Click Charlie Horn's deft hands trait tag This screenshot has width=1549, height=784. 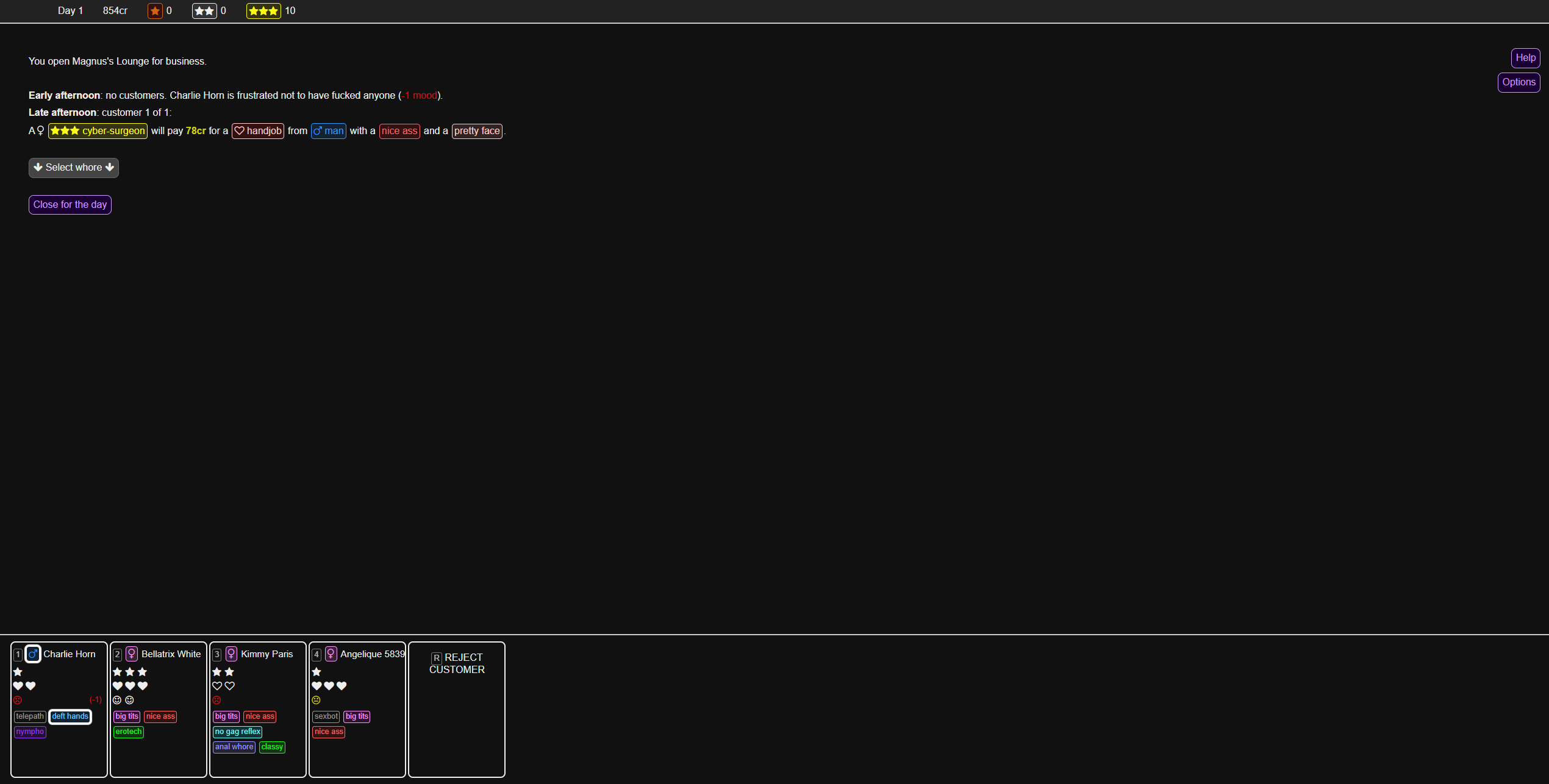tap(70, 717)
